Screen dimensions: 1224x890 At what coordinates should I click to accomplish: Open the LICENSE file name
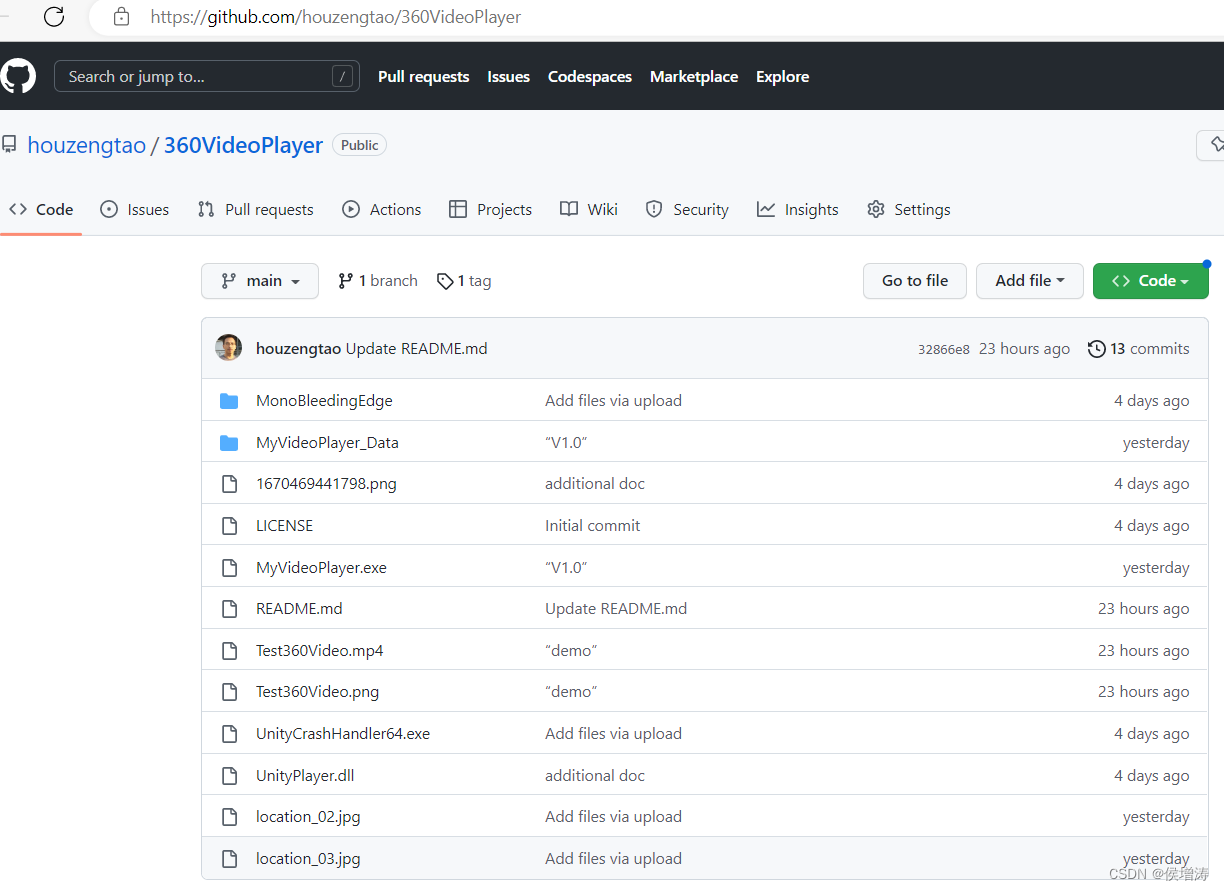click(285, 526)
